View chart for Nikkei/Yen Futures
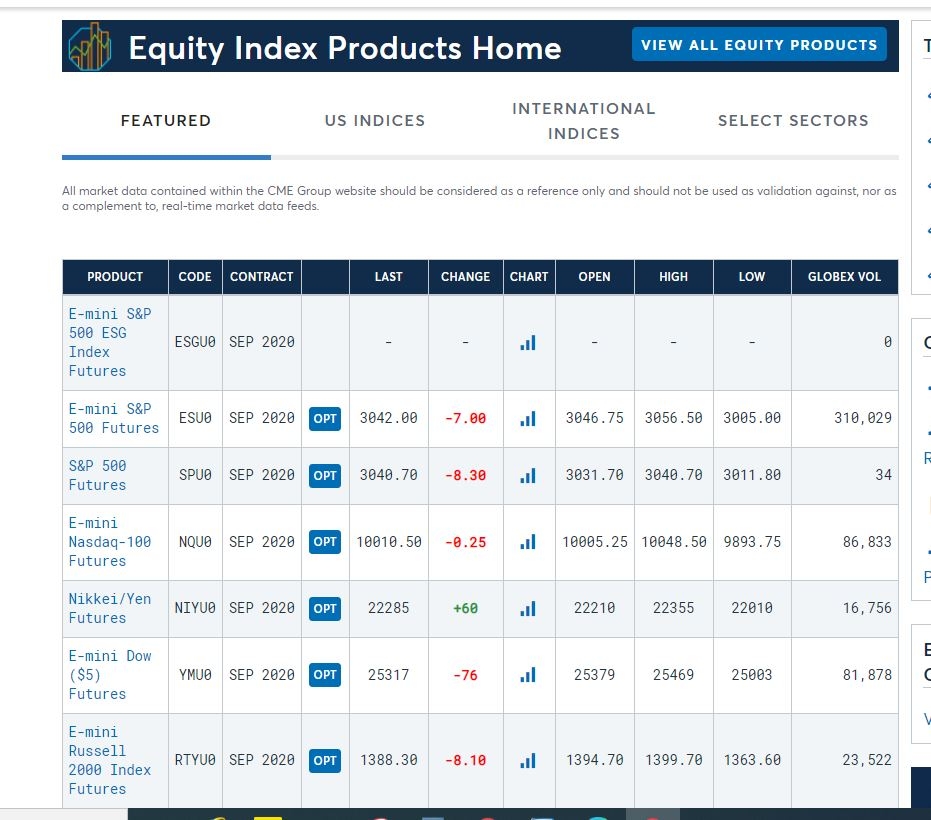931x820 pixels. click(x=528, y=609)
